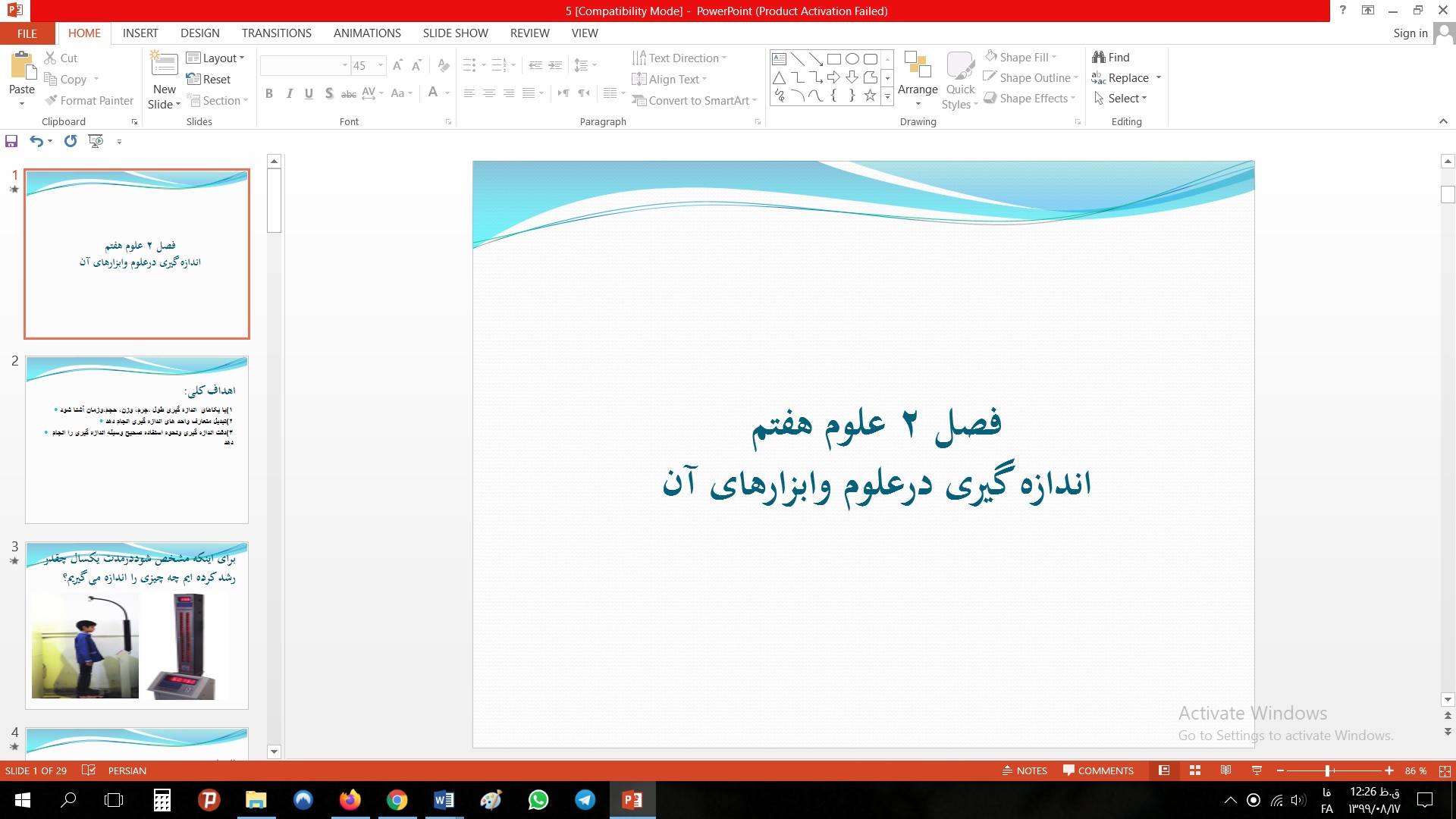Image resolution: width=1456 pixels, height=819 pixels.
Task: Click the Start From Beginning slideshow icon
Action: click(x=96, y=141)
